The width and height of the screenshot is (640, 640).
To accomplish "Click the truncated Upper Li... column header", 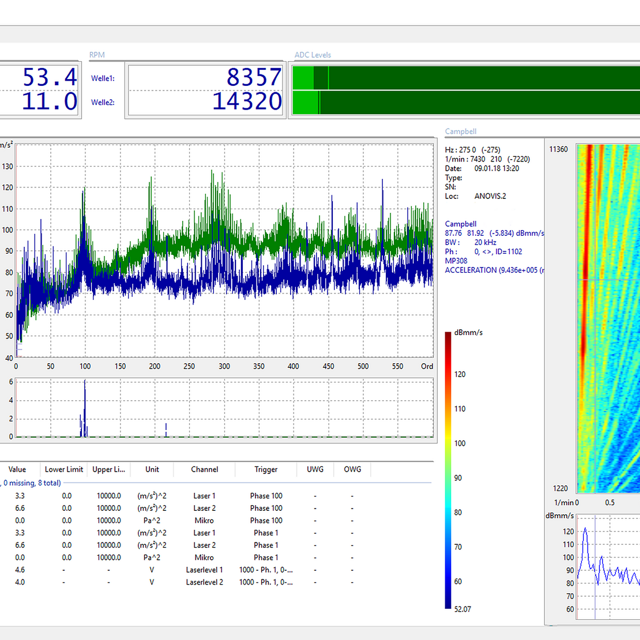I will [109, 469].
